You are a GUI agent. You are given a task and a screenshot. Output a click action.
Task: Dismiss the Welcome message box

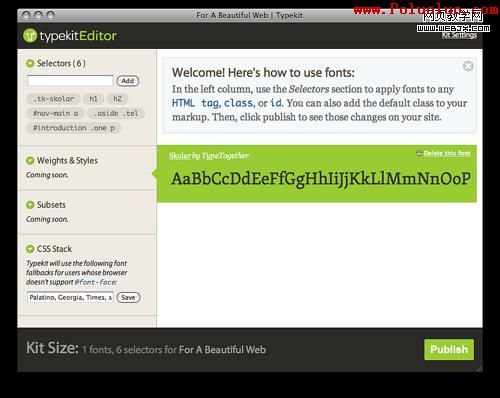click(x=468, y=66)
